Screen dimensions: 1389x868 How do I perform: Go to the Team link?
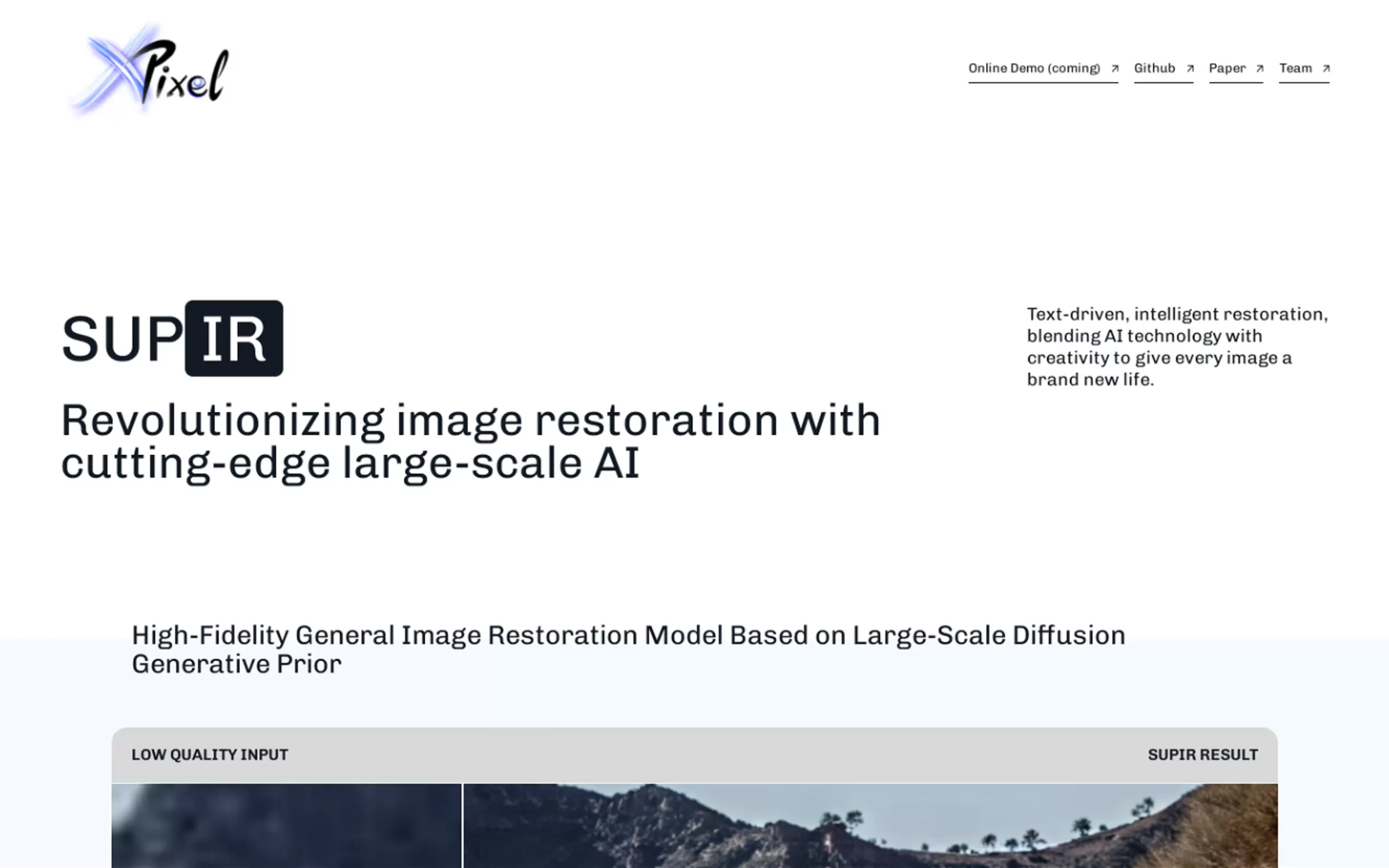click(x=1295, y=68)
